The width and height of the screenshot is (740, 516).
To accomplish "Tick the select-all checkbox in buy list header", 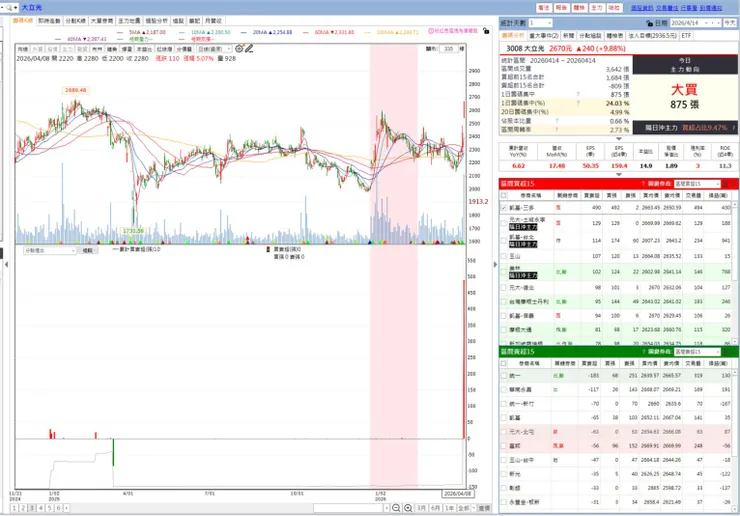I will pos(504,195).
